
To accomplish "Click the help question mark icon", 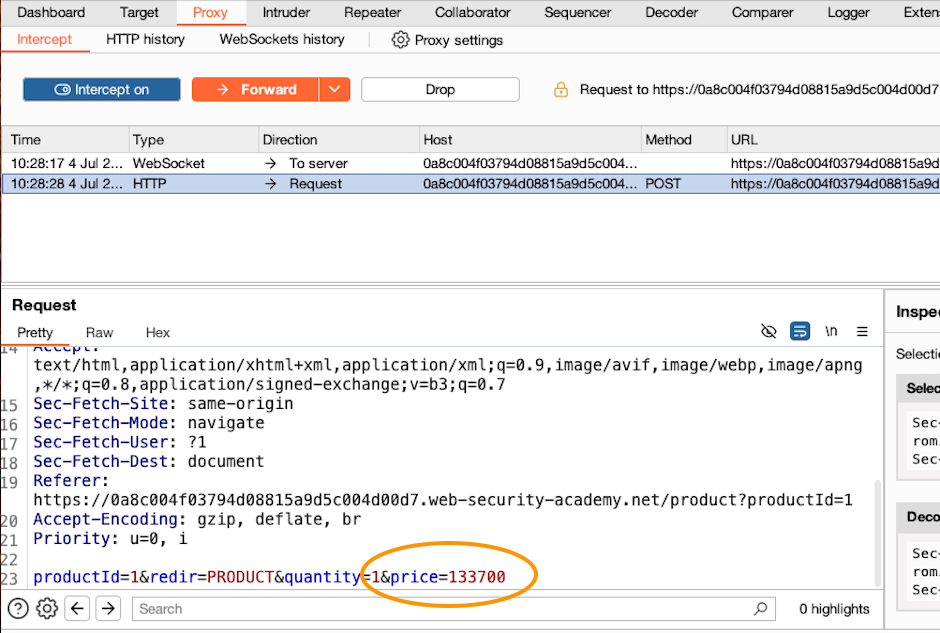I will tap(18, 608).
